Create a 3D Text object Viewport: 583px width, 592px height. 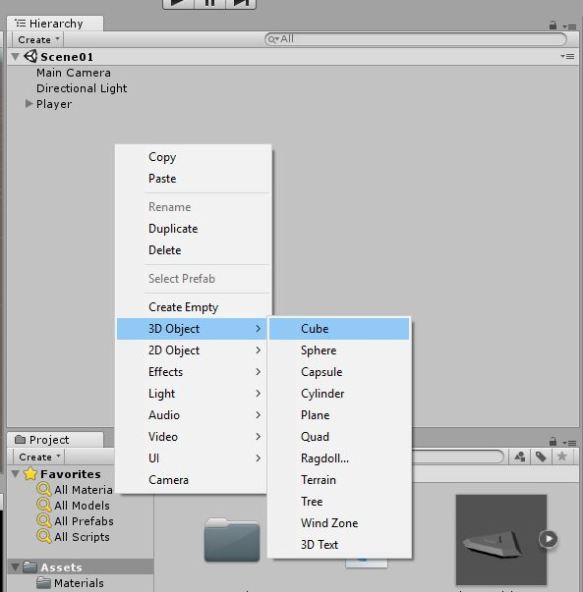pyautogui.click(x=339, y=545)
